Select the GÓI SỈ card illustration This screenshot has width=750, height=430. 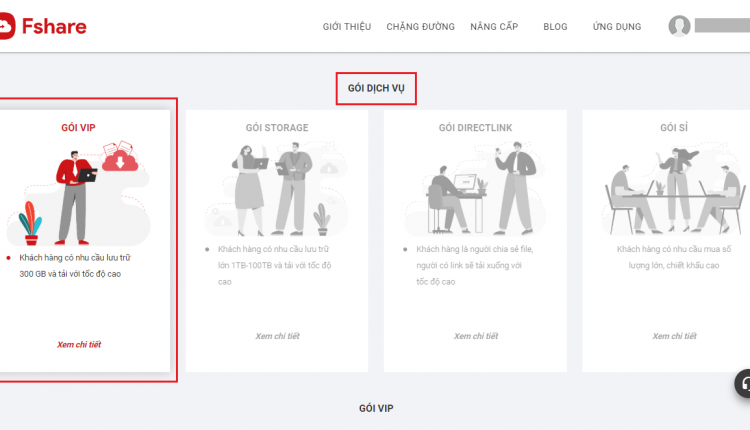[674, 188]
